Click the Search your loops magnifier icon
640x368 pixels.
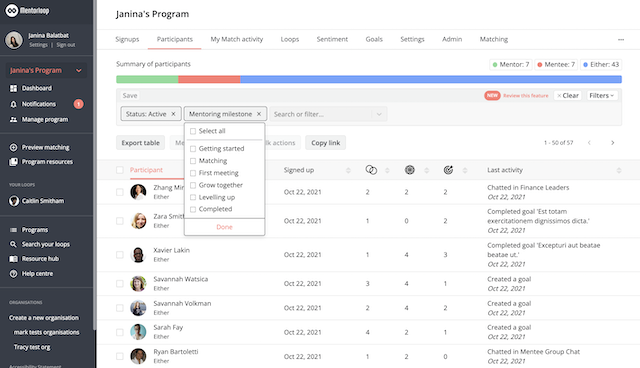point(13,244)
